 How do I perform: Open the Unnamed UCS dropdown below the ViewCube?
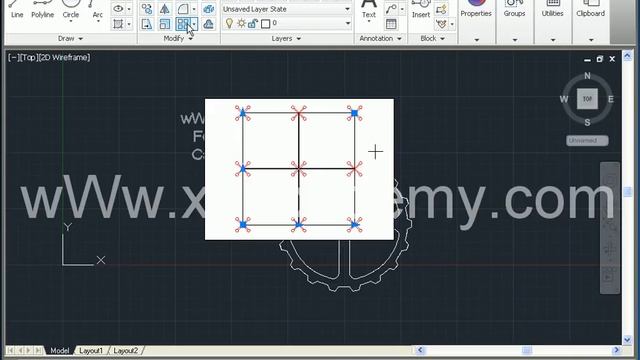point(587,140)
